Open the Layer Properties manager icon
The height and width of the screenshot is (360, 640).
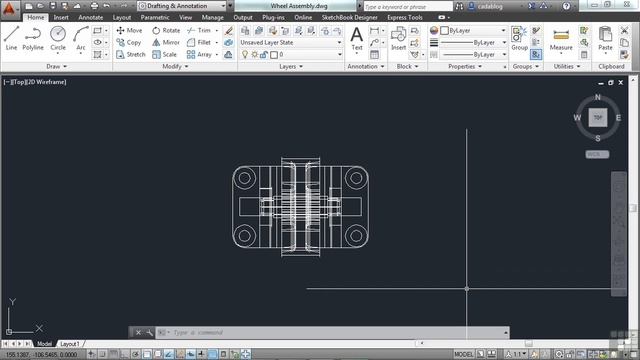pos(245,31)
